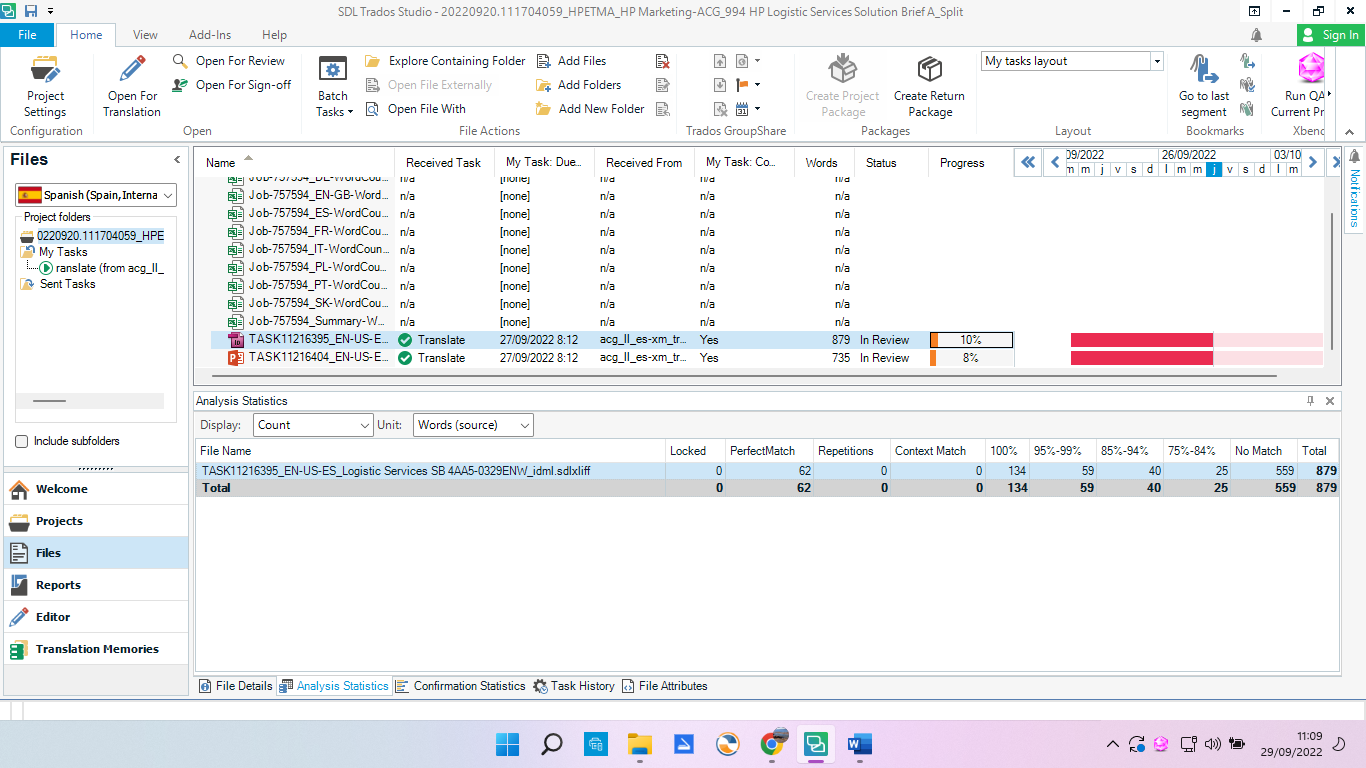Open Chrome from the taskbar

771,744
